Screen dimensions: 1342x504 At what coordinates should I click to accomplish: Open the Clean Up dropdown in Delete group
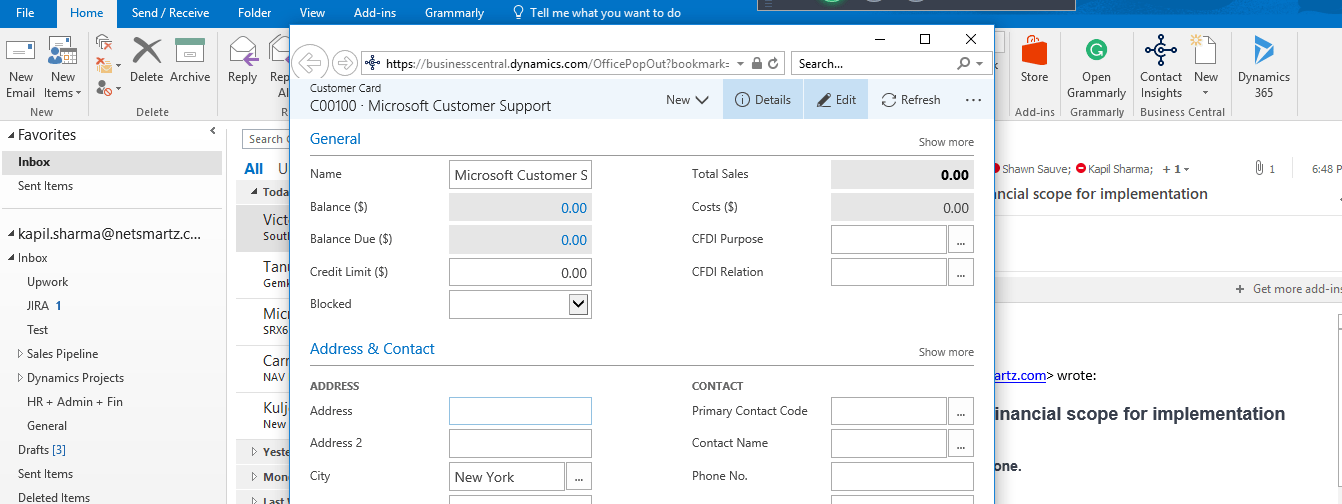click(107, 66)
